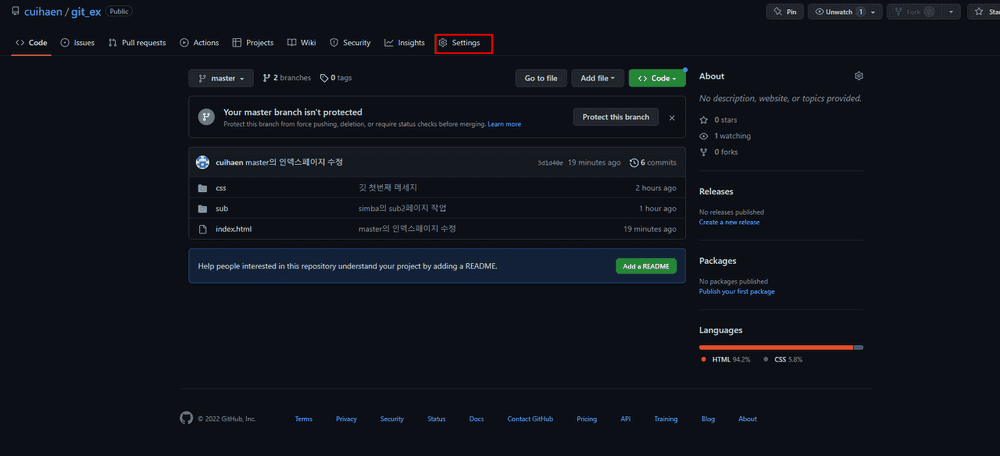
Task: Click the cuihaen commit author avatar
Action: tap(203, 163)
